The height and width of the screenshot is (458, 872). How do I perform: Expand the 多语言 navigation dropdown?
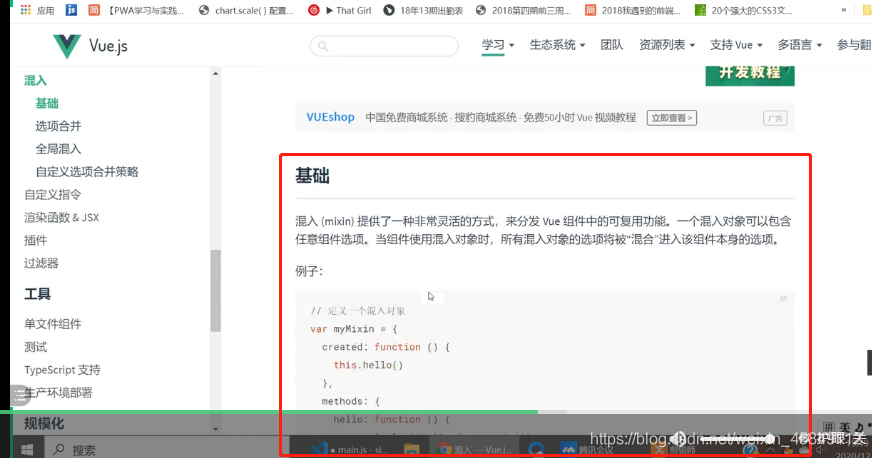coord(800,45)
